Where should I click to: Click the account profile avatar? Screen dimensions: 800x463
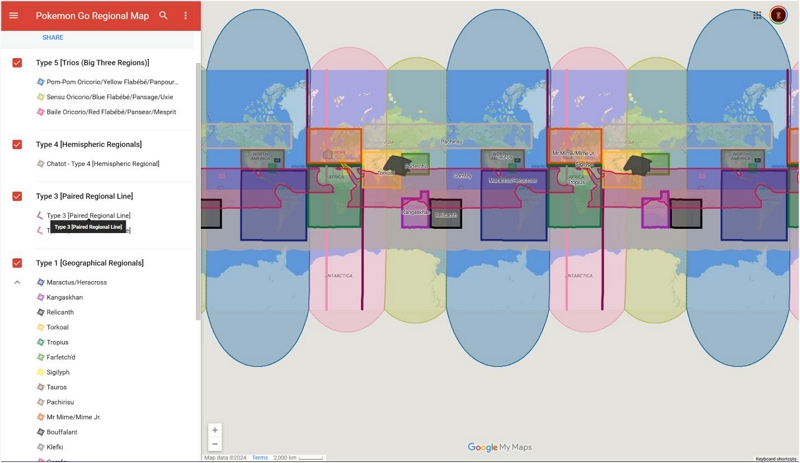pyautogui.click(x=778, y=15)
